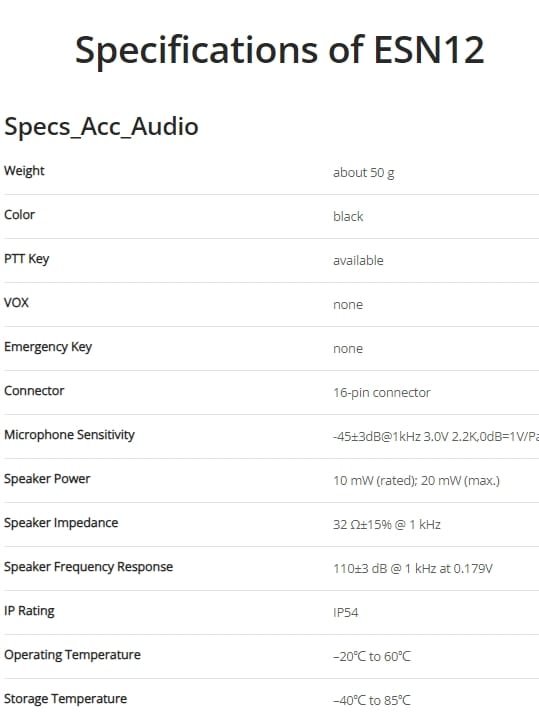Click the Weight row label
Screen dimensions: 539x727
[24, 171]
